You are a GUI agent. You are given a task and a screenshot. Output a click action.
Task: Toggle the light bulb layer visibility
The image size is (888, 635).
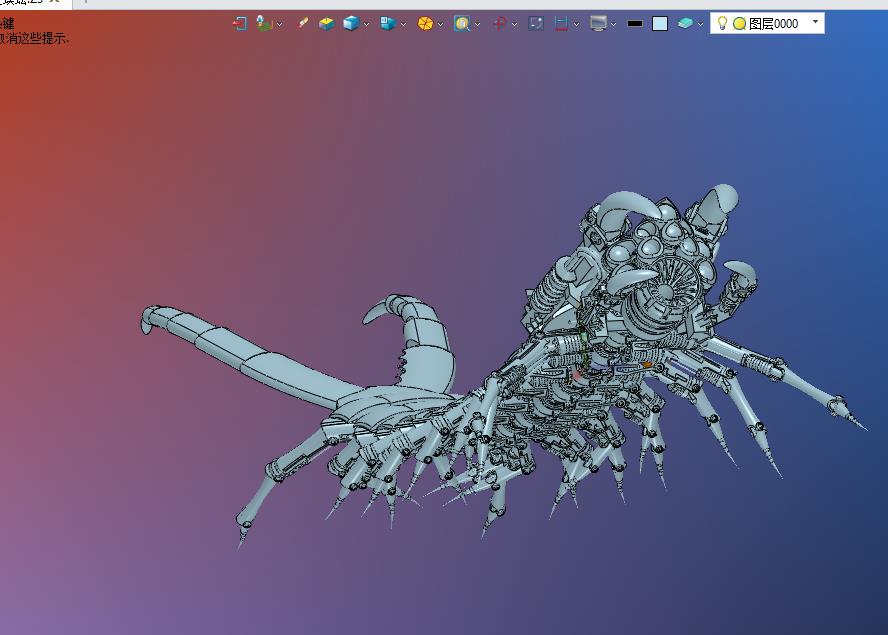722,23
